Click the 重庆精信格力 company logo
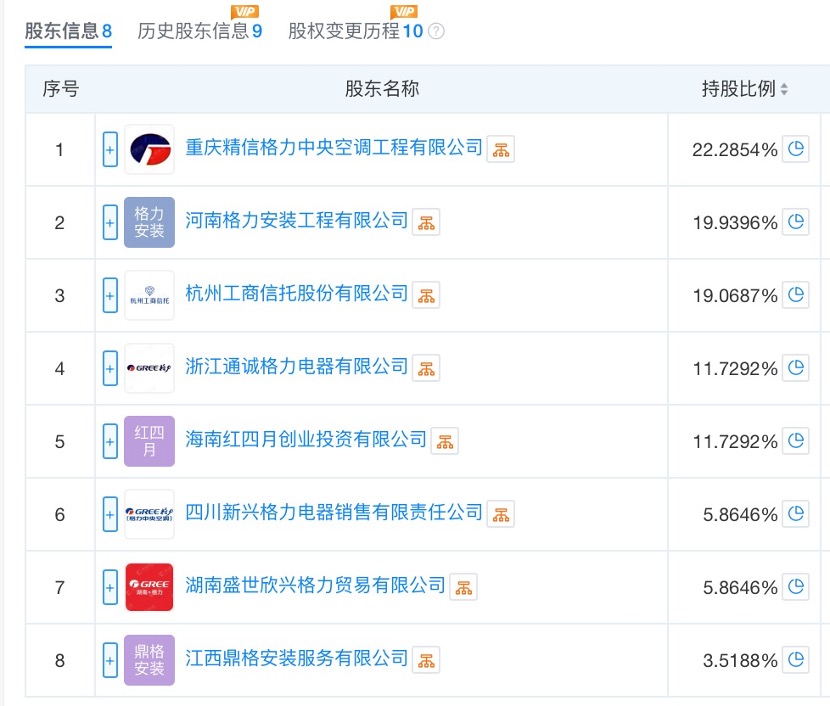Image resolution: width=830 pixels, height=706 pixels. tap(149, 149)
